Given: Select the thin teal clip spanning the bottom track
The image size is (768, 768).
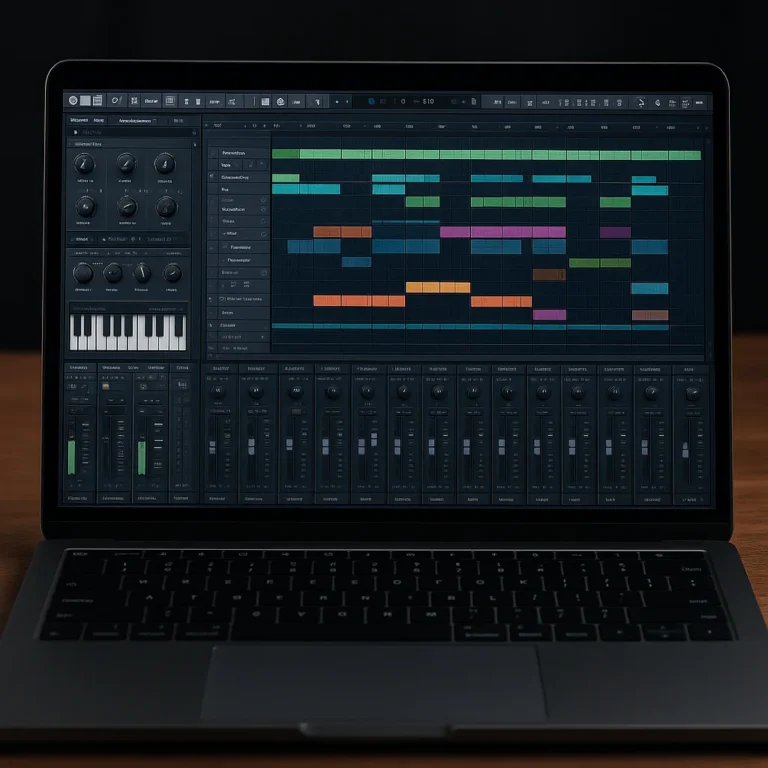Looking at the screenshot, I should (x=470, y=327).
